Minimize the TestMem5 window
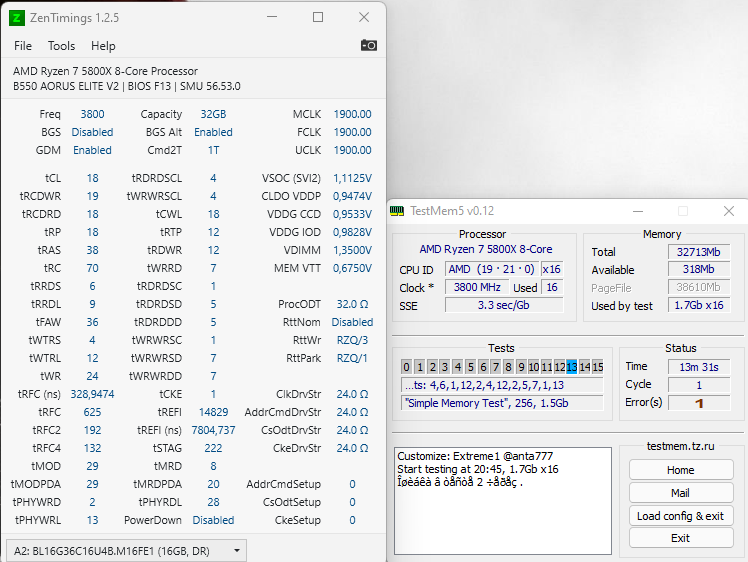748x562 pixels. (638, 211)
